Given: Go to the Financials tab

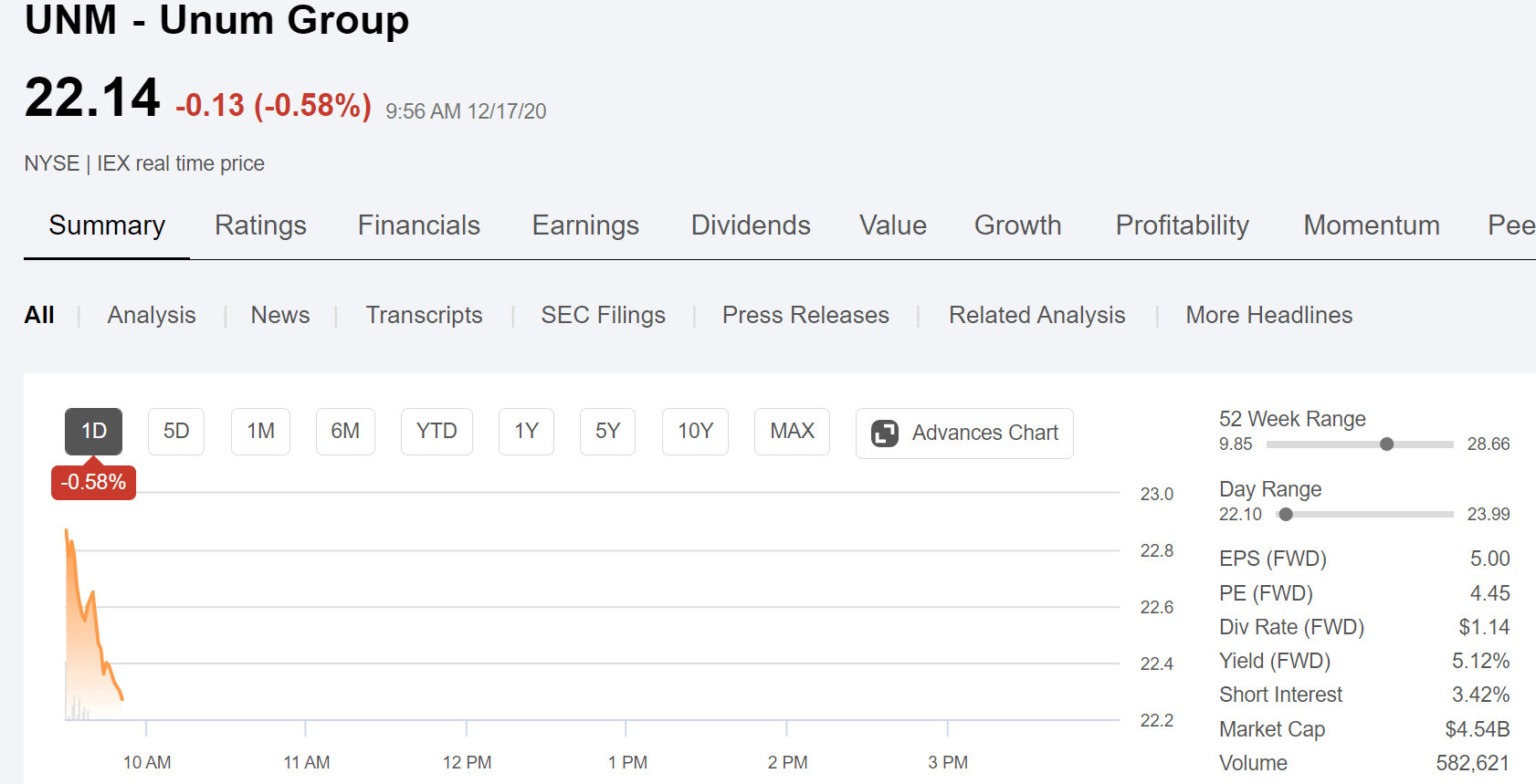Looking at the screenshot, I should tap(418, 225).
